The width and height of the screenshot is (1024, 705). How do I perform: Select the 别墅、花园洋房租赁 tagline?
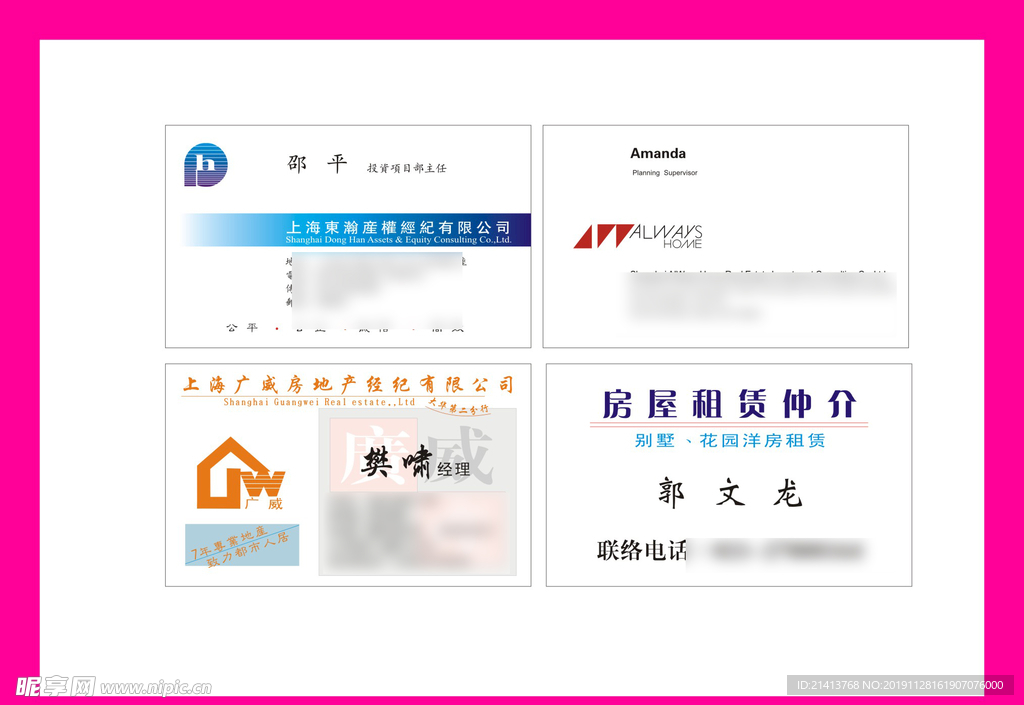click(x=729, y=441)
